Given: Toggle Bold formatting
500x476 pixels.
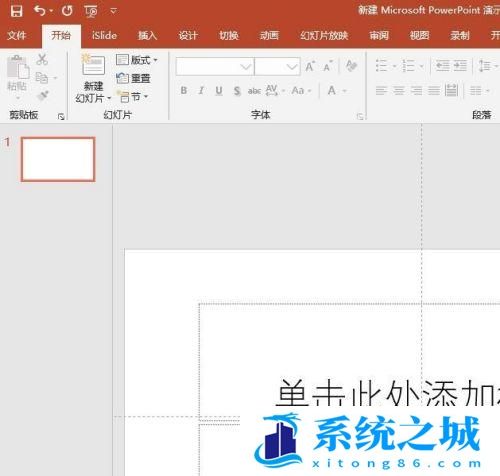Looking at the screenshot, I should tap(184, 90).
